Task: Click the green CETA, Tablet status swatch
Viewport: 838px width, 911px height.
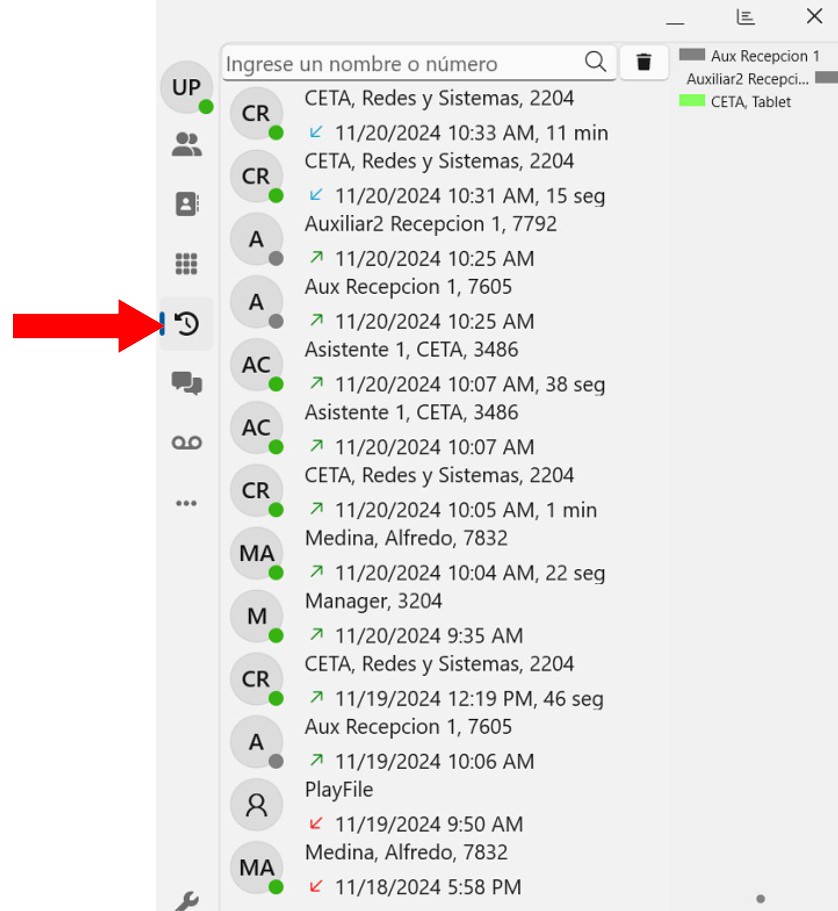Action: tap(692, 101)
